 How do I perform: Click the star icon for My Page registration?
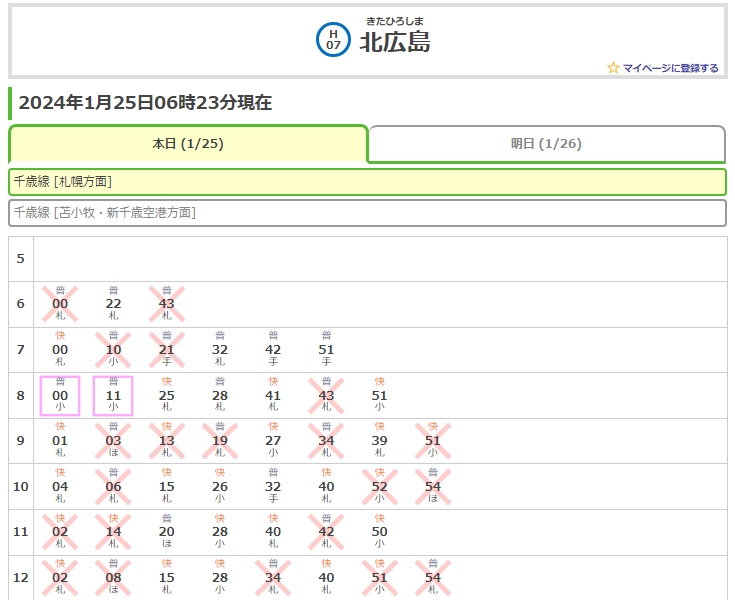(x=613, y=68)
